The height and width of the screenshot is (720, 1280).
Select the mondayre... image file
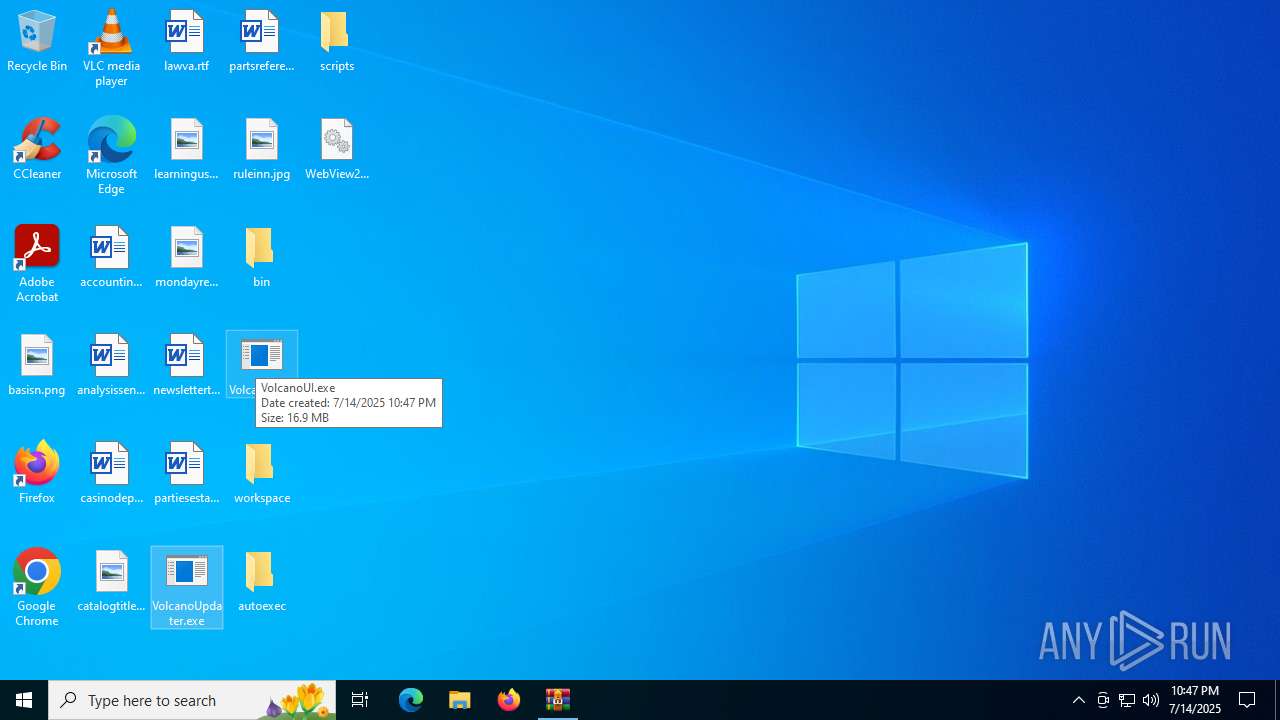186,258
